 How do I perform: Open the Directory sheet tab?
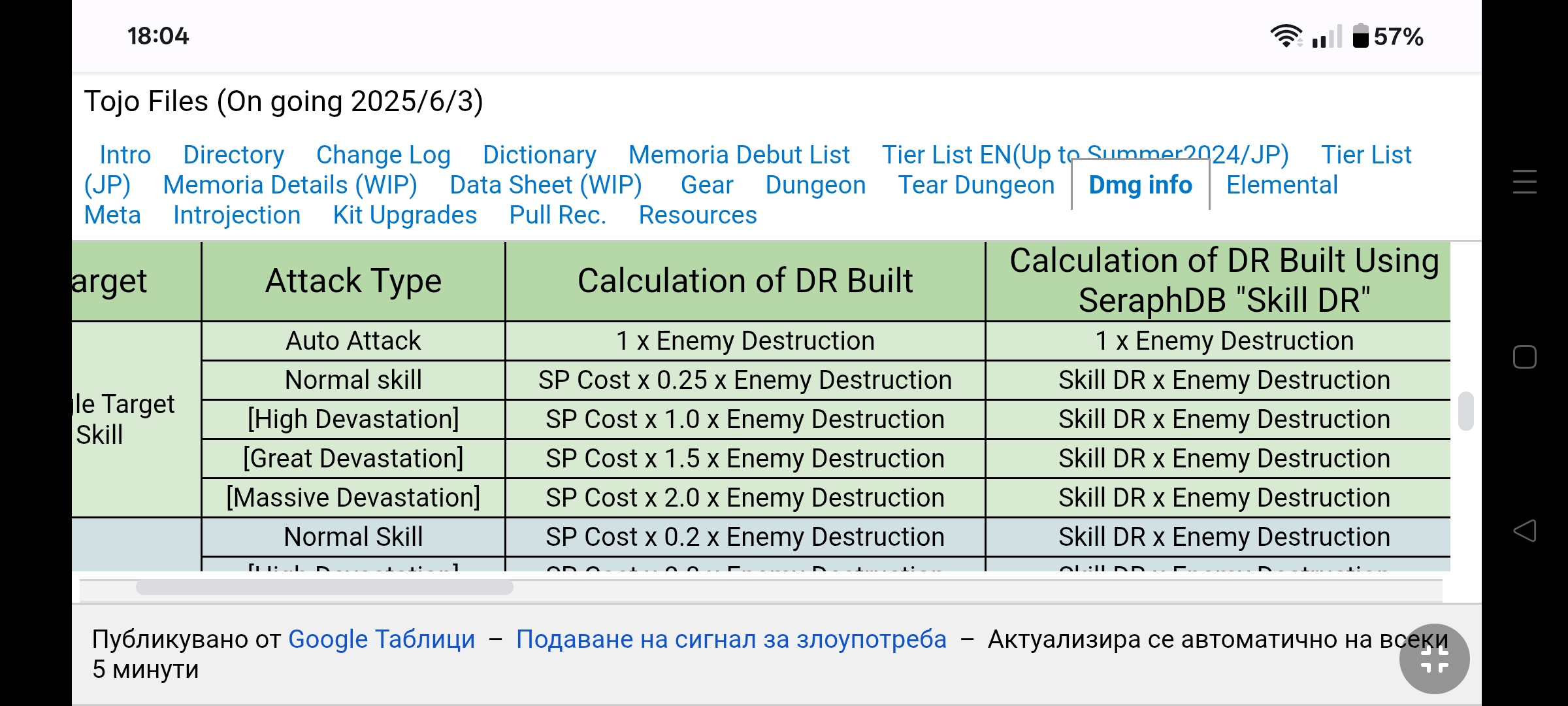(x=234, y=155)
